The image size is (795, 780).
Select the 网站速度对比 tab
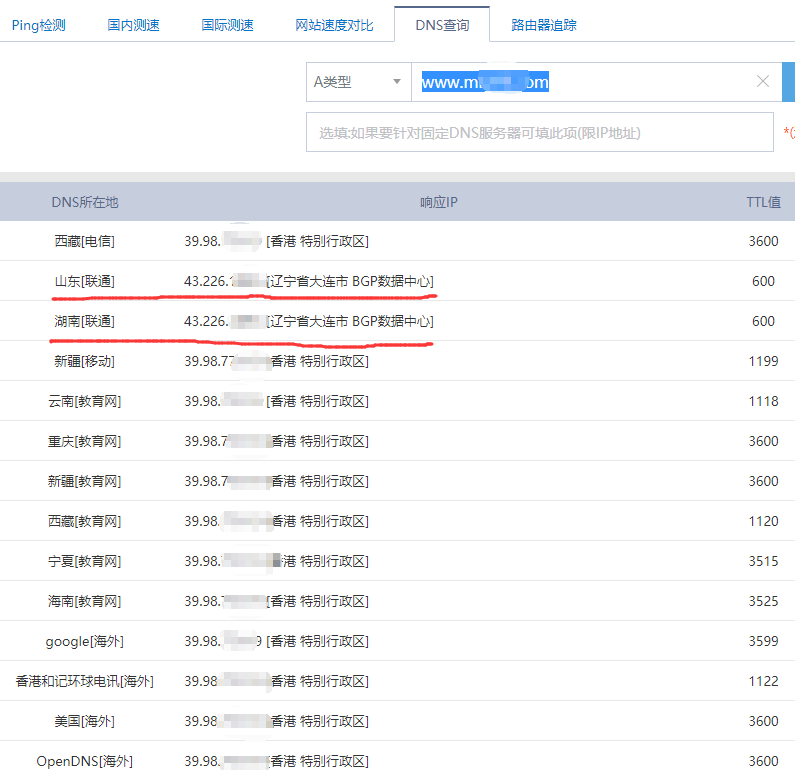334,25
